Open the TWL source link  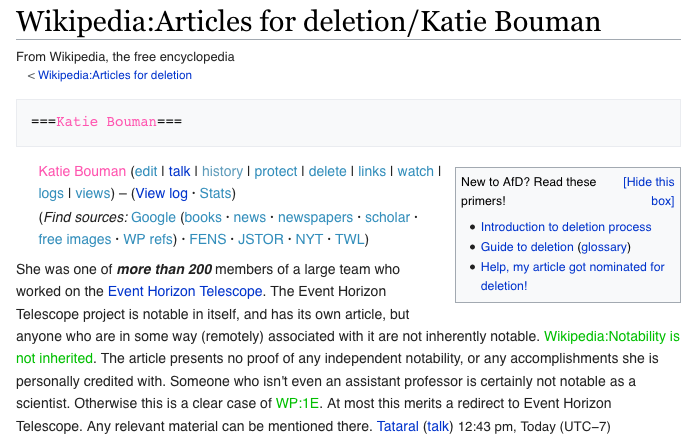click(x=350, y=239)
